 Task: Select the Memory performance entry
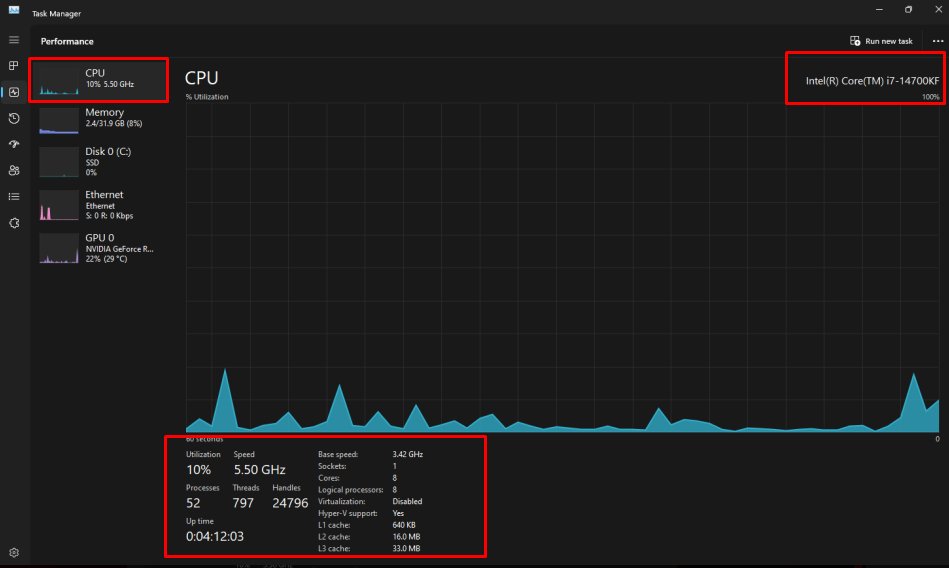[99, 119]
